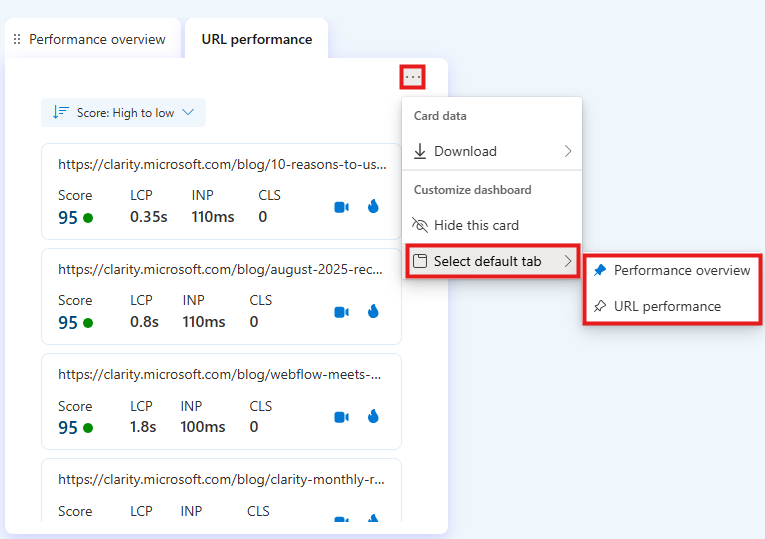Click the 0.35s LCP value

tap(148, 217)
